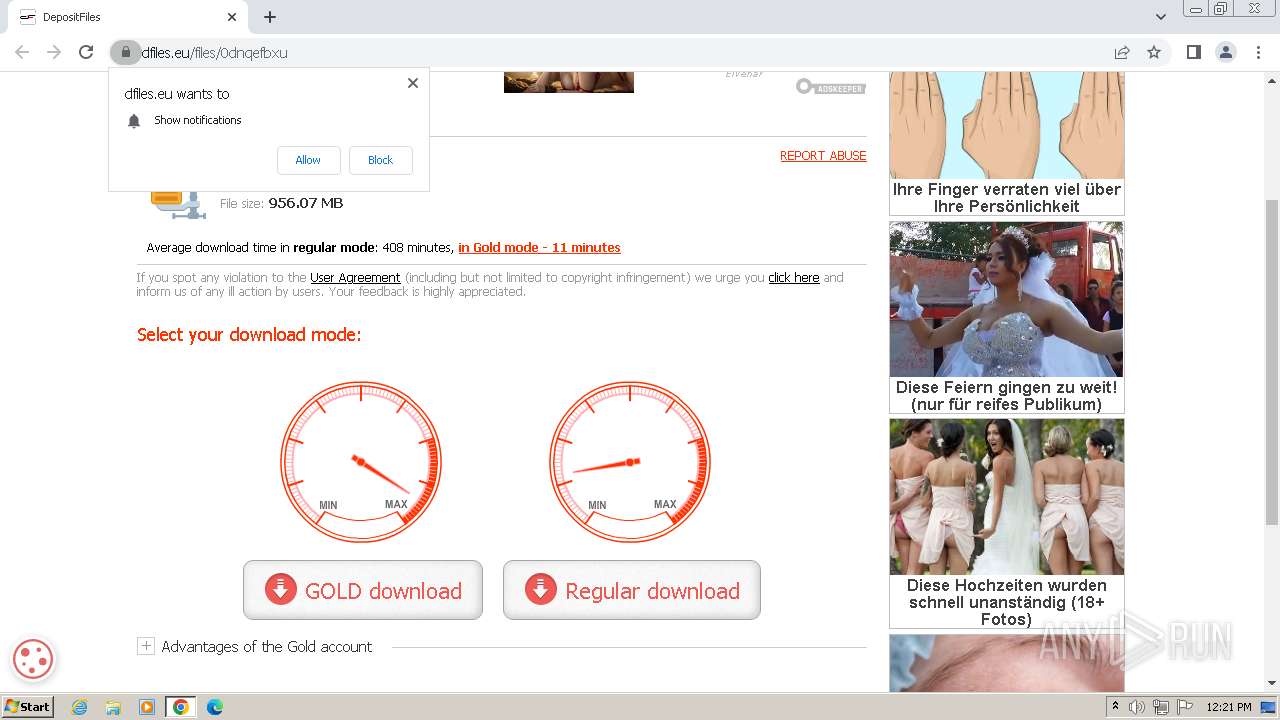Click the Regular mode speedometer gauge
This screenshot has width=1280, height=720.
[x=630, y=462]
